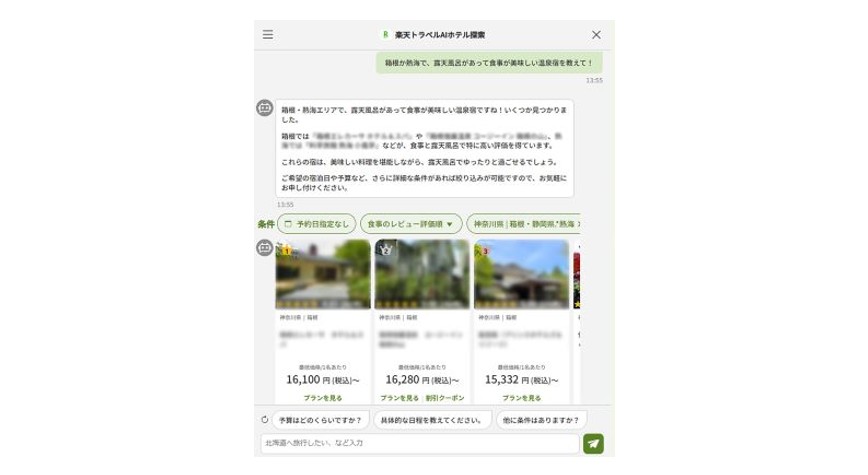This screenshot has width=868, height=475.
Task: Open the rank 3 hotel photo
Action: coord(521,275)
